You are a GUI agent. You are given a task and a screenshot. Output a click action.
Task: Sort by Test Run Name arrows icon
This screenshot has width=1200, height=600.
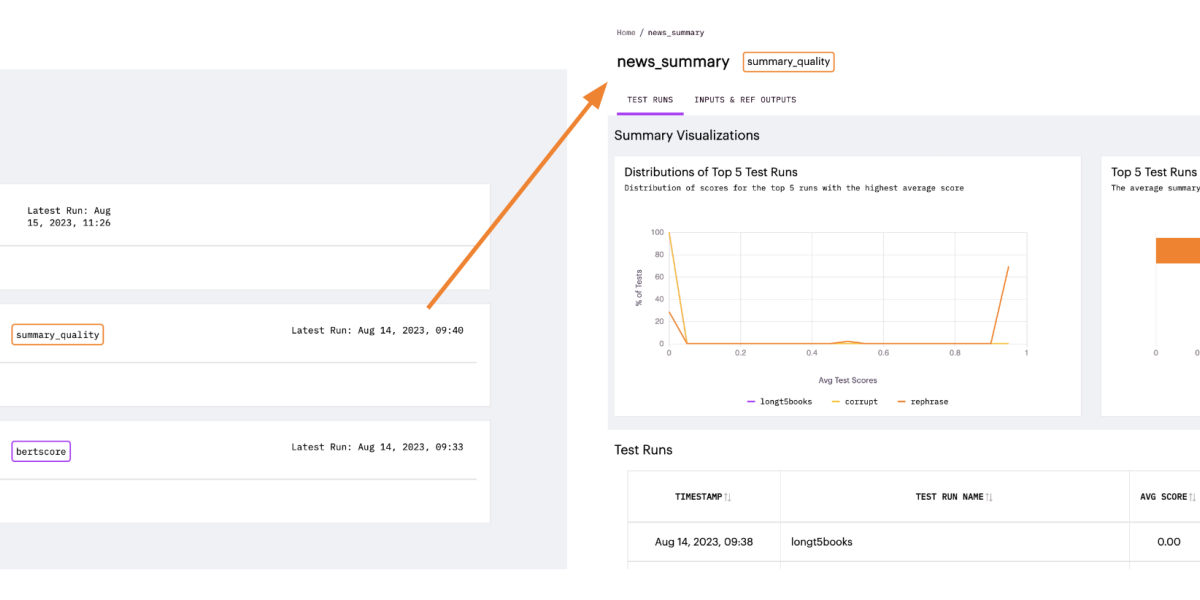(x=988, y=497)
